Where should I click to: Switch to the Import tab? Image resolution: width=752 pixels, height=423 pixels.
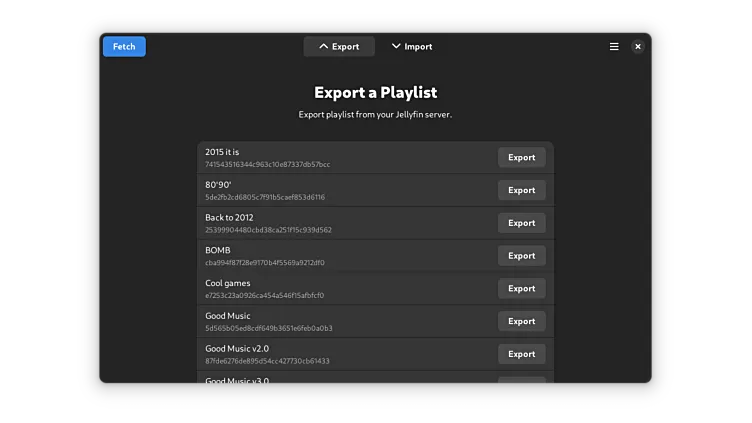click(411, 46)
